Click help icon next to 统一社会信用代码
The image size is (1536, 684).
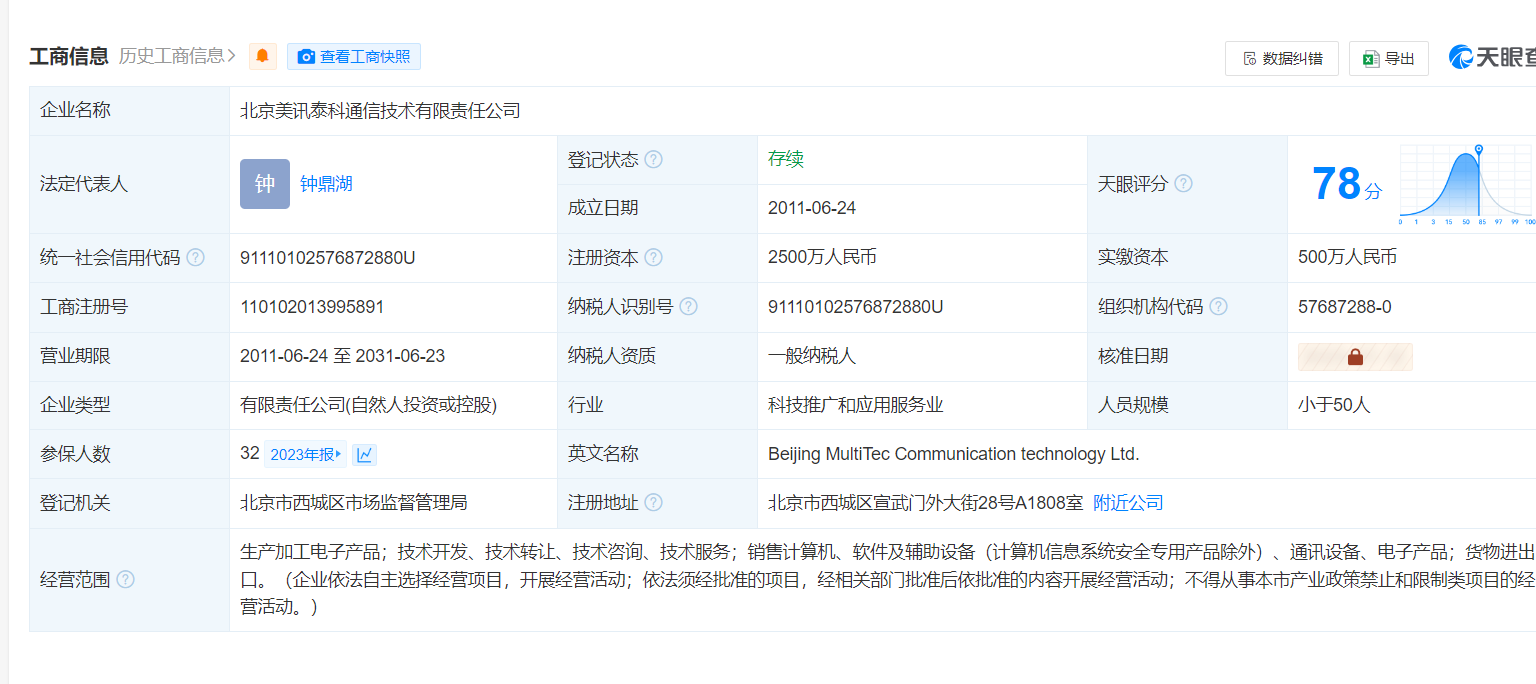[195, 258]
